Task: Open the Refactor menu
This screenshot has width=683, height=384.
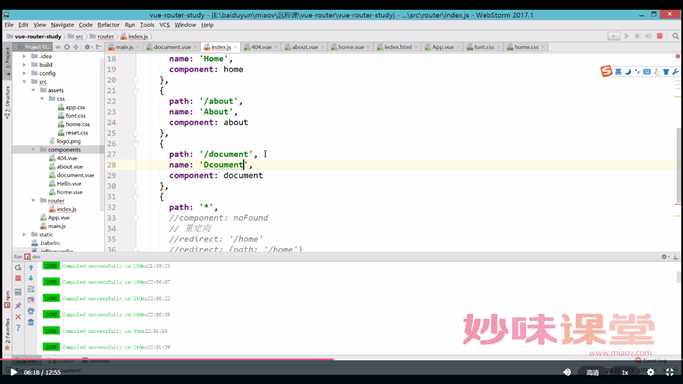Action: [108, 25]
